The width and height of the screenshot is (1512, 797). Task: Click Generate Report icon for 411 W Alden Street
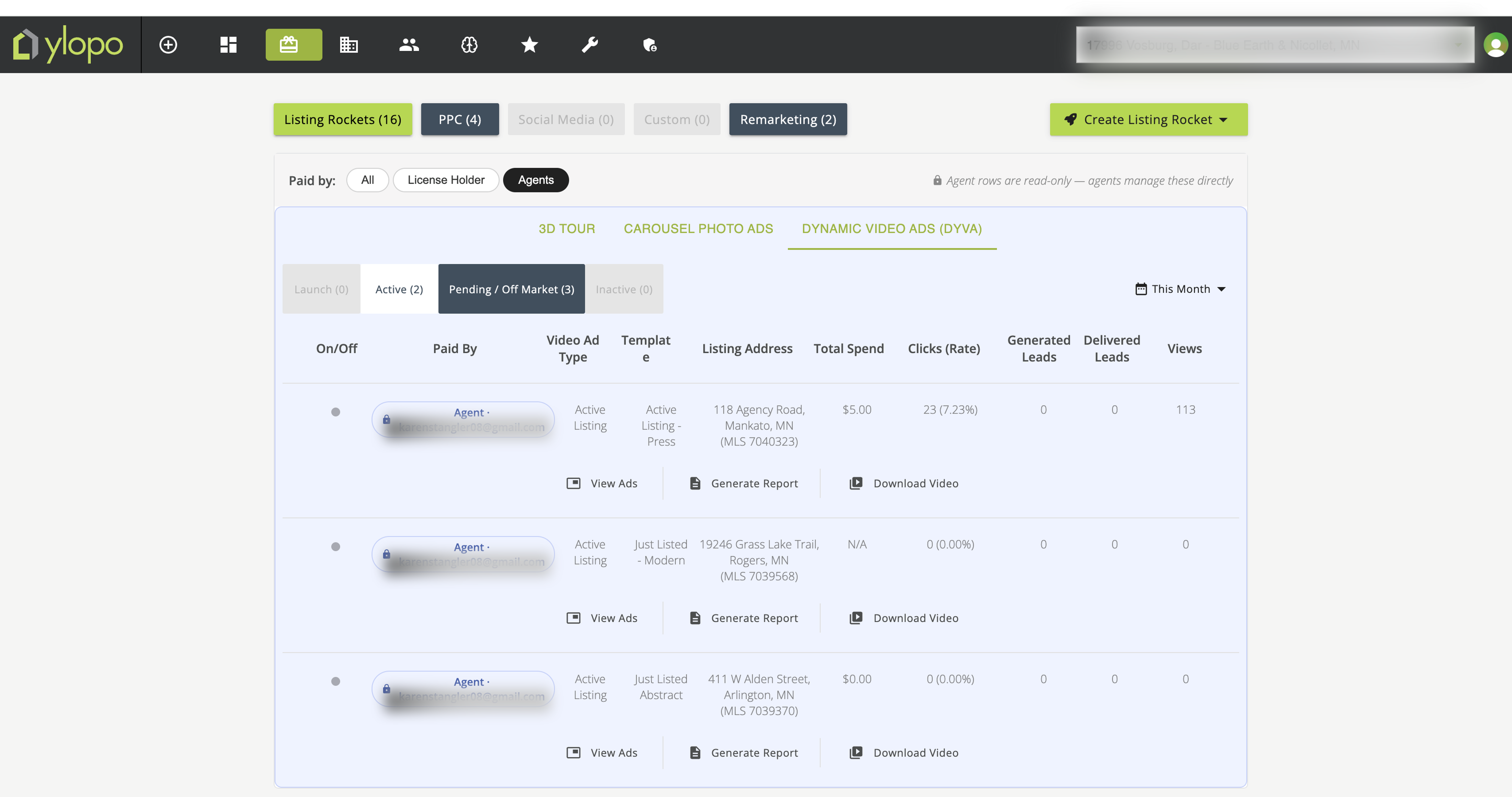[x=695, y=752]
